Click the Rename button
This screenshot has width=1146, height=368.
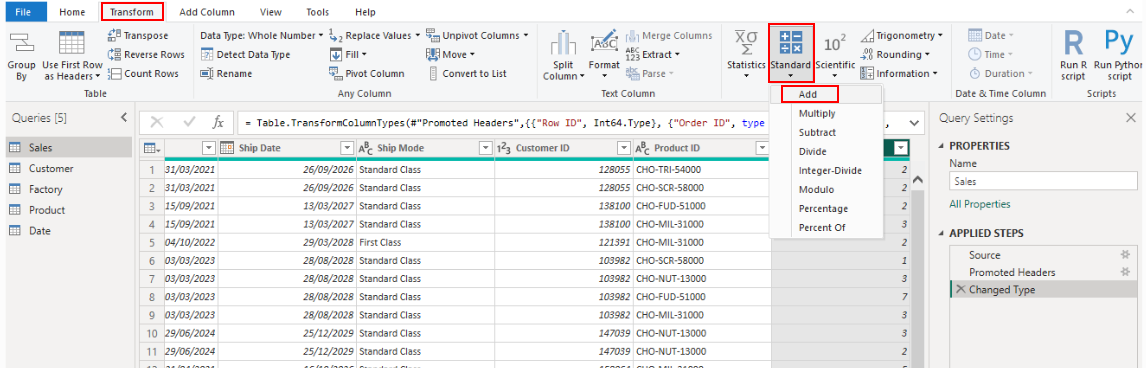(226, 73)
